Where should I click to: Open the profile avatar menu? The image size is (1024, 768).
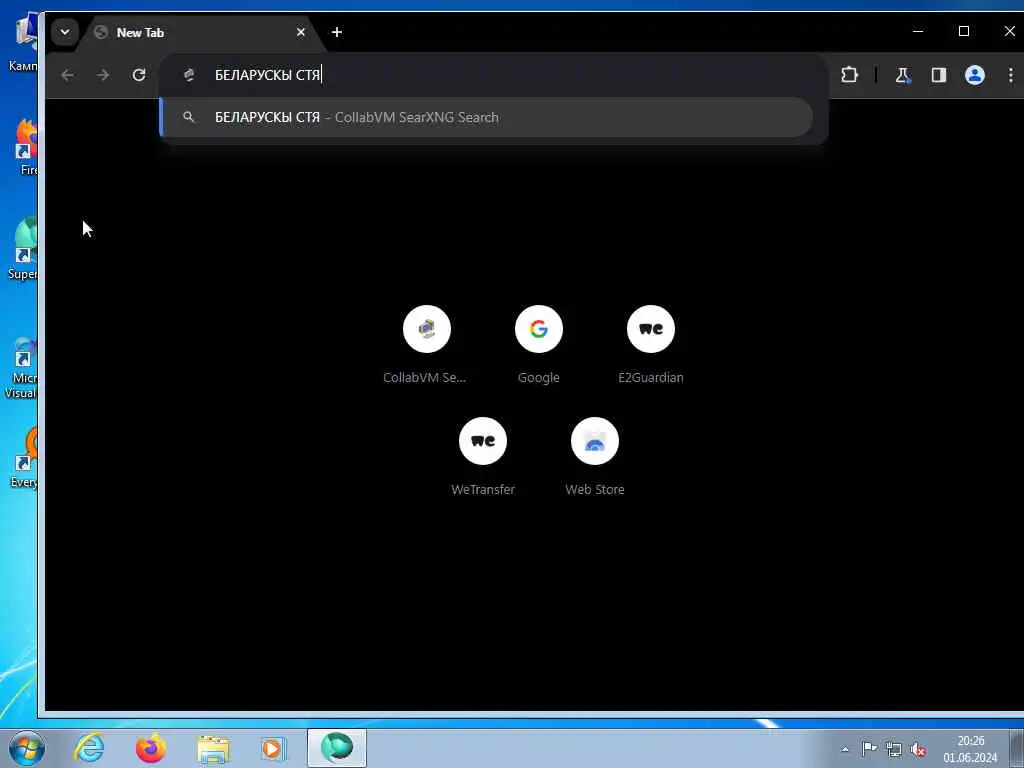tap(974, 75)
